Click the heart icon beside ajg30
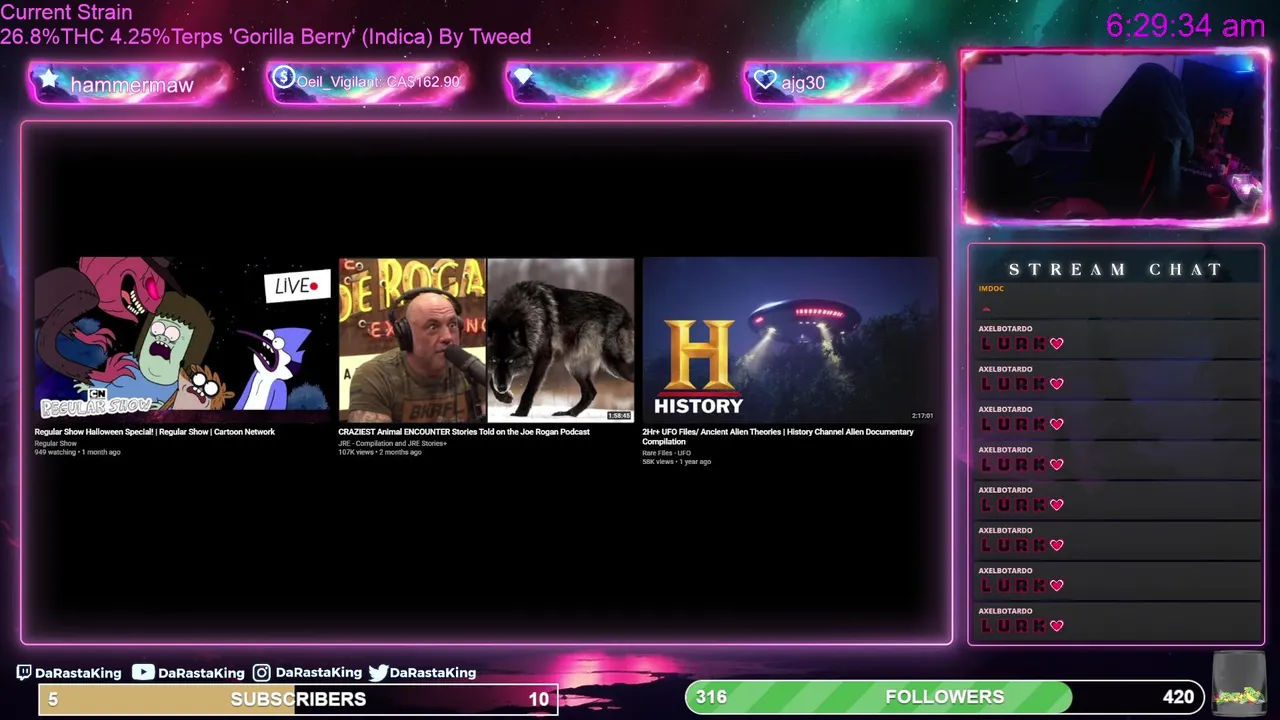The image size is (1280, 720). (765, 80)
